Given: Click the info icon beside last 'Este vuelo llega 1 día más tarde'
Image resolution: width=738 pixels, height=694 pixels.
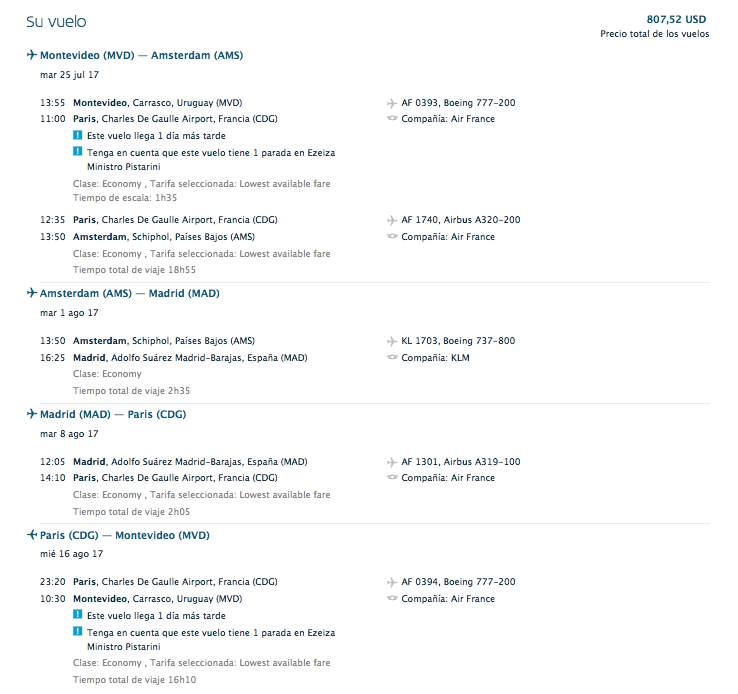Looking at the screenshot, I should [x=78, y=614].
